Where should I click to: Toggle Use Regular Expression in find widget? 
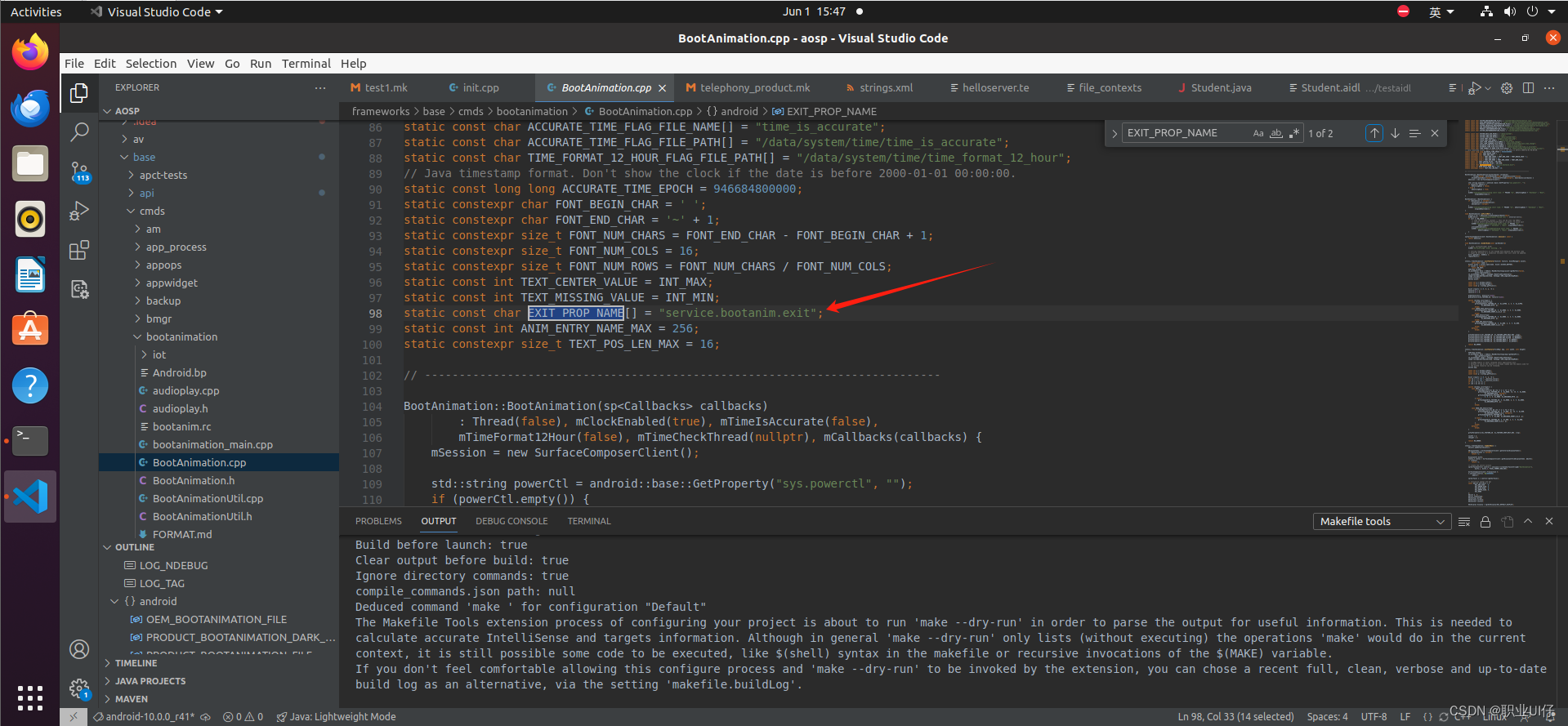pos(1293,133)
